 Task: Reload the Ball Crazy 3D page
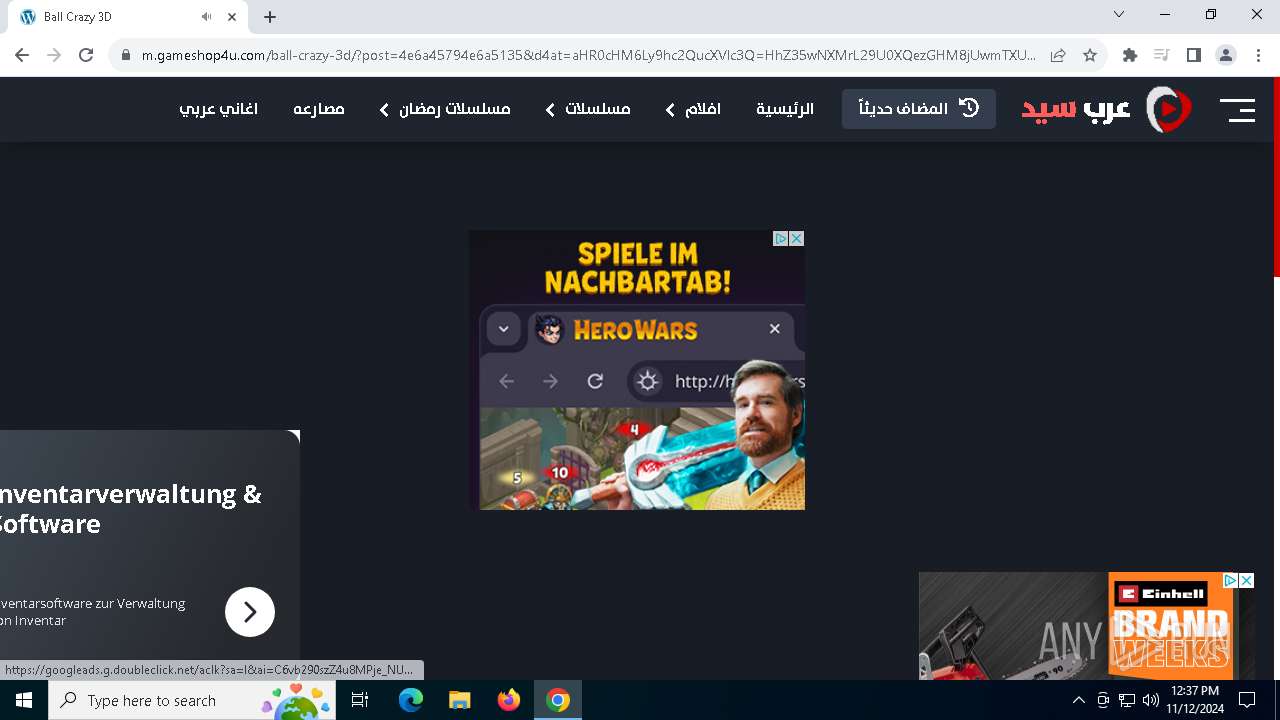tap(86, 55)
